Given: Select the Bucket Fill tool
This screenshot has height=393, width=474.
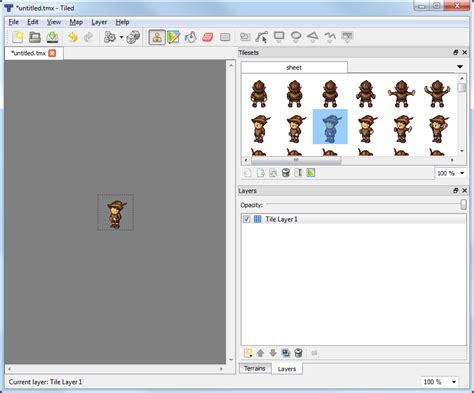Looking at the screenshot, I should tap(191, 37).
